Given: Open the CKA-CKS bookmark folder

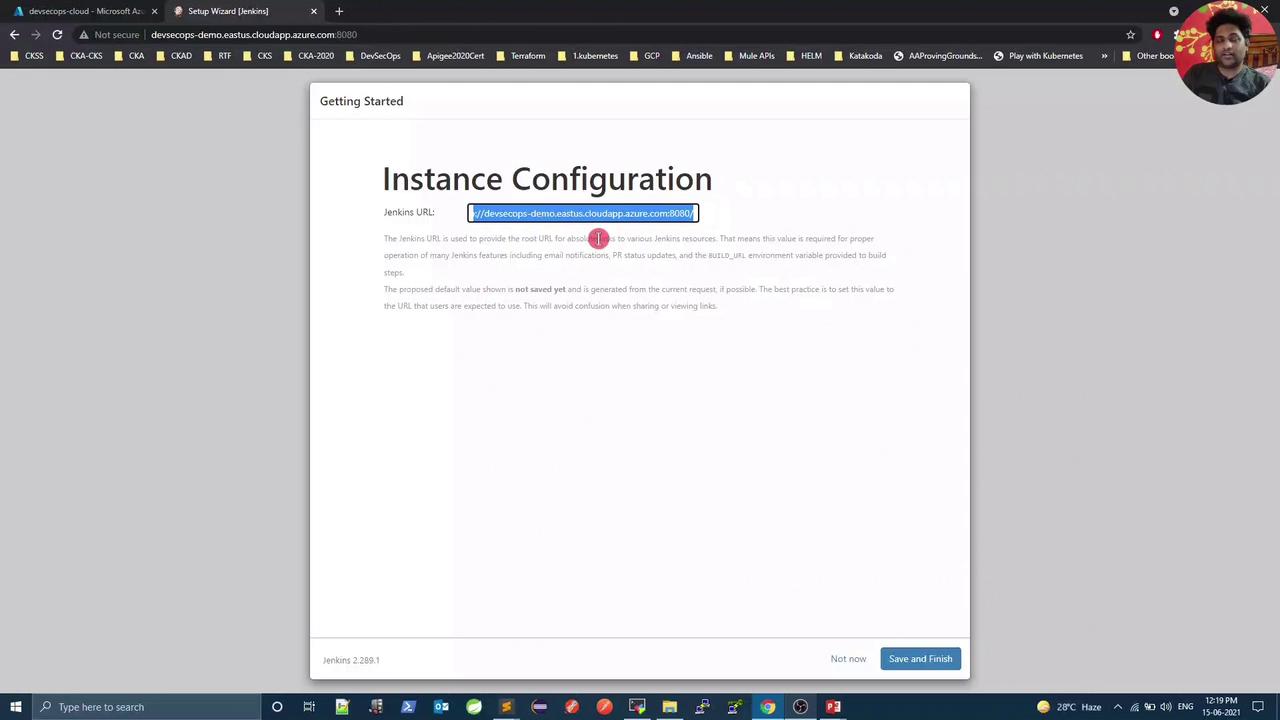Looking at the screenshot, I should 79,56.
